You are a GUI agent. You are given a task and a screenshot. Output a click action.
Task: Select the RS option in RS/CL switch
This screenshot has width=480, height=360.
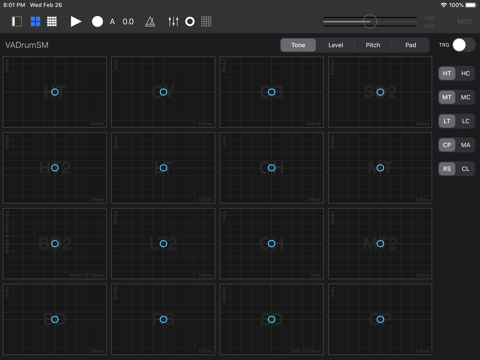(447, 169)
